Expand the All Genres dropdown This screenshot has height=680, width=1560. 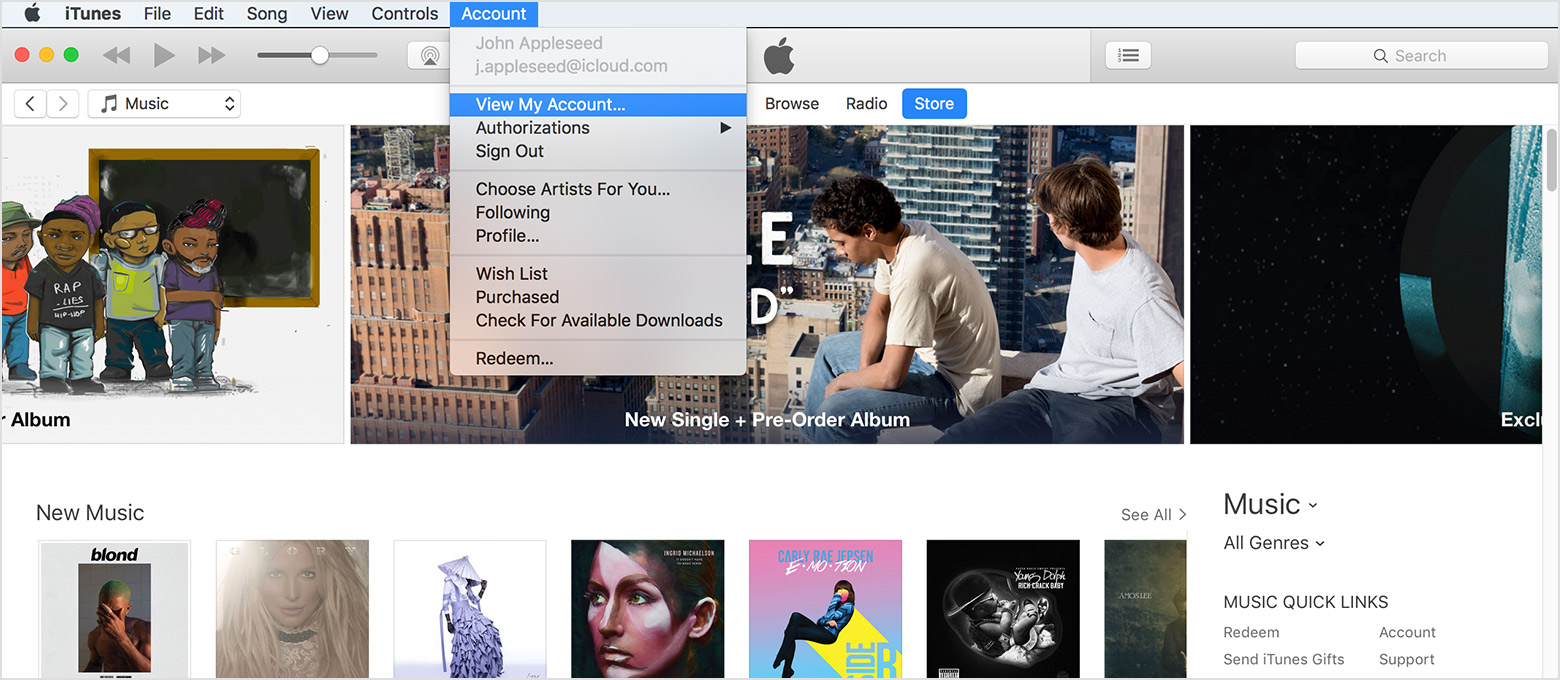(1274, 543)
